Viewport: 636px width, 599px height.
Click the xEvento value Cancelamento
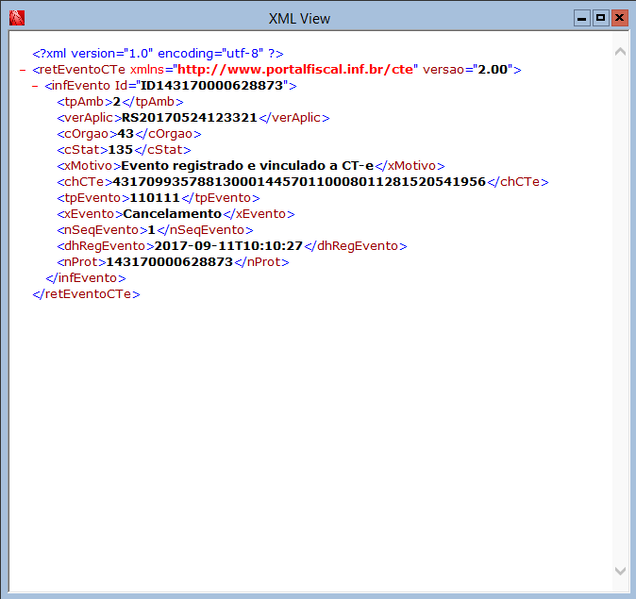[x=172, y=214]
